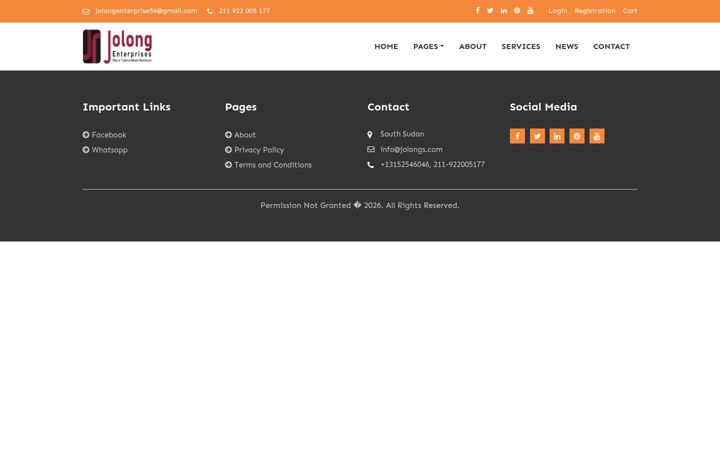Click the LinkedIn icon in top orange bar

(x=504, y=11)
